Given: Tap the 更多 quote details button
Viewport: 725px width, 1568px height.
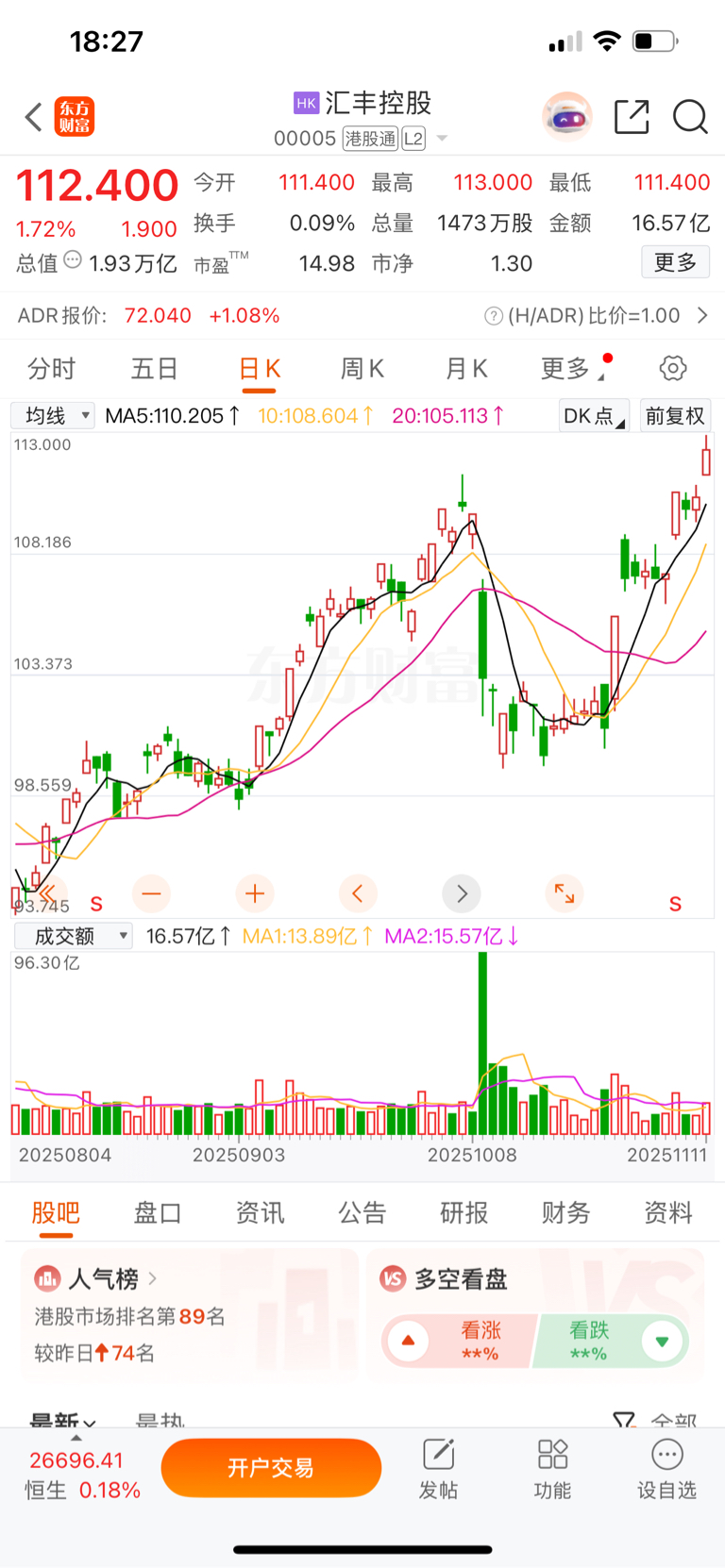Looking at the screenshot, I should (x=676, y=262).
